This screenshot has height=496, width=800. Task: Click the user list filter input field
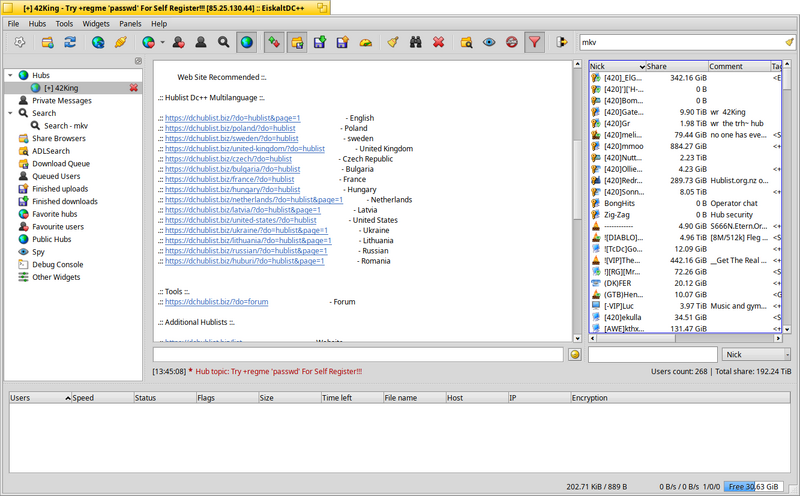653,355
